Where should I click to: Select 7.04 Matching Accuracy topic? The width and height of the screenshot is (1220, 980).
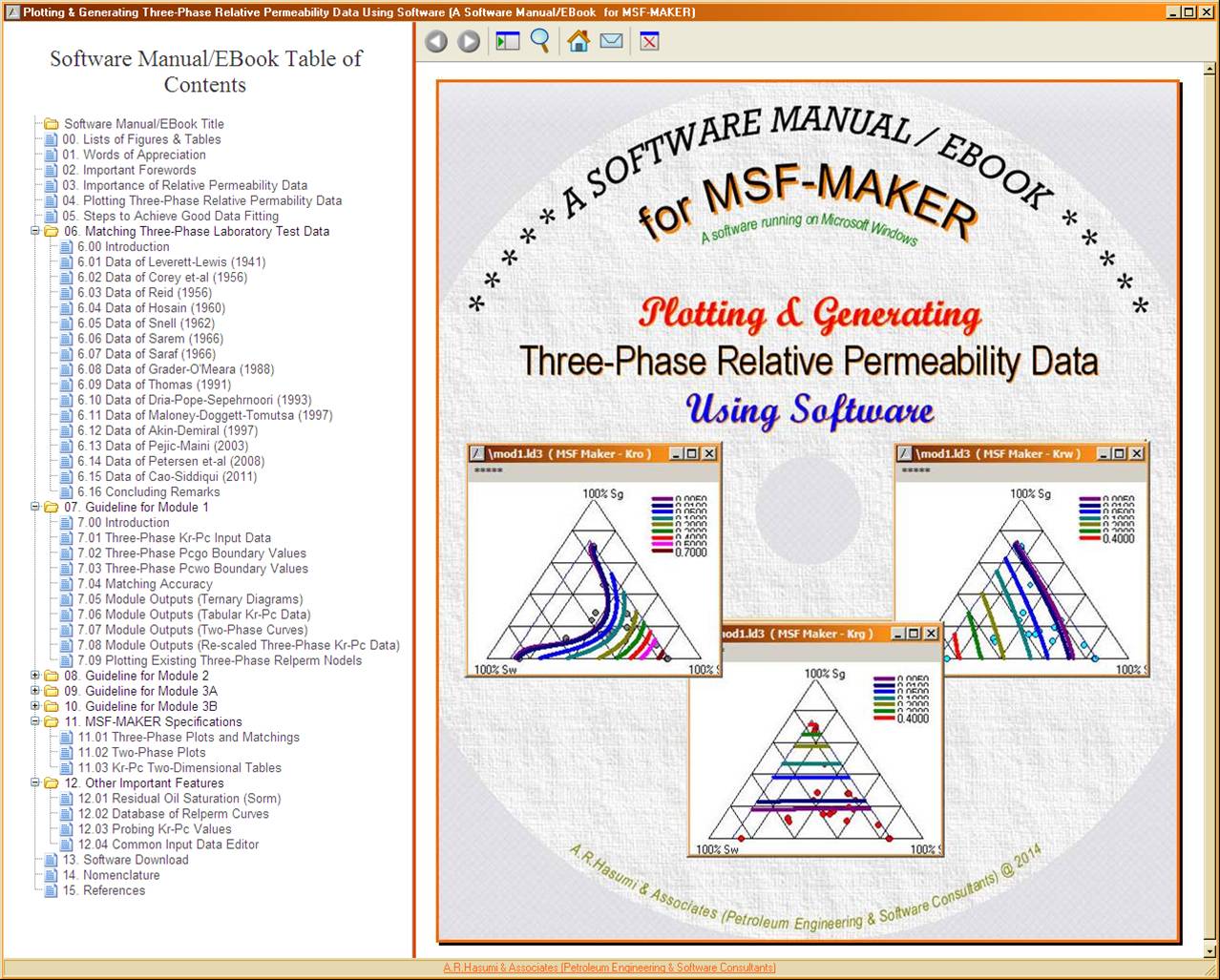[145, 584]
